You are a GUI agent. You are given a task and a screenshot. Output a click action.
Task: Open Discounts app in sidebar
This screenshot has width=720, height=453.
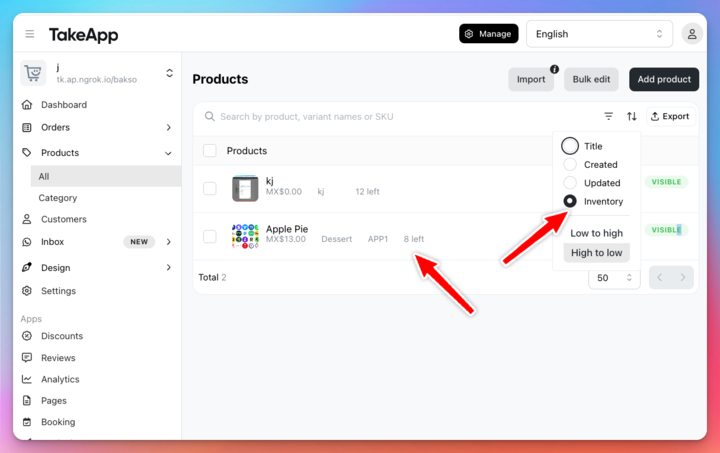point(62,336)
